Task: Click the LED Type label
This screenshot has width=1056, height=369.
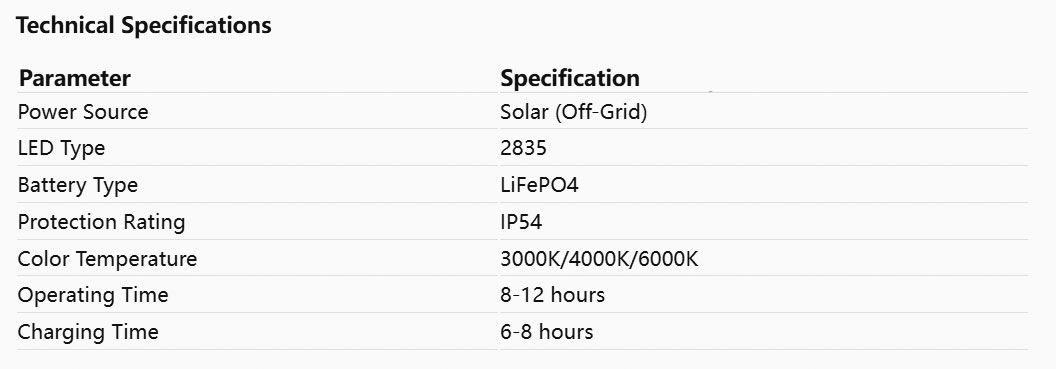Action: tap(61, 148)
